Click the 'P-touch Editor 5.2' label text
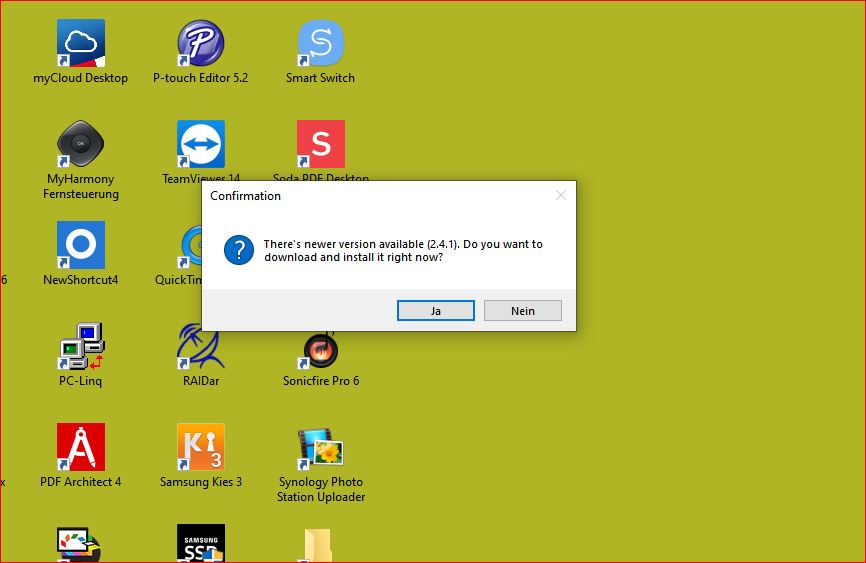Image resolution: width=866 pixels, height=563 pixels. pyautogui.click(x=200, y=78)
